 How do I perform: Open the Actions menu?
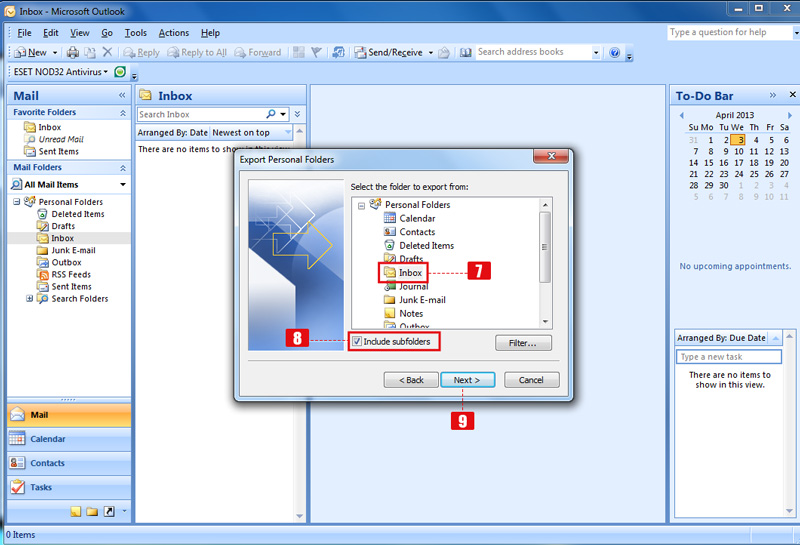pyautogui.click(x=173, y=33)
